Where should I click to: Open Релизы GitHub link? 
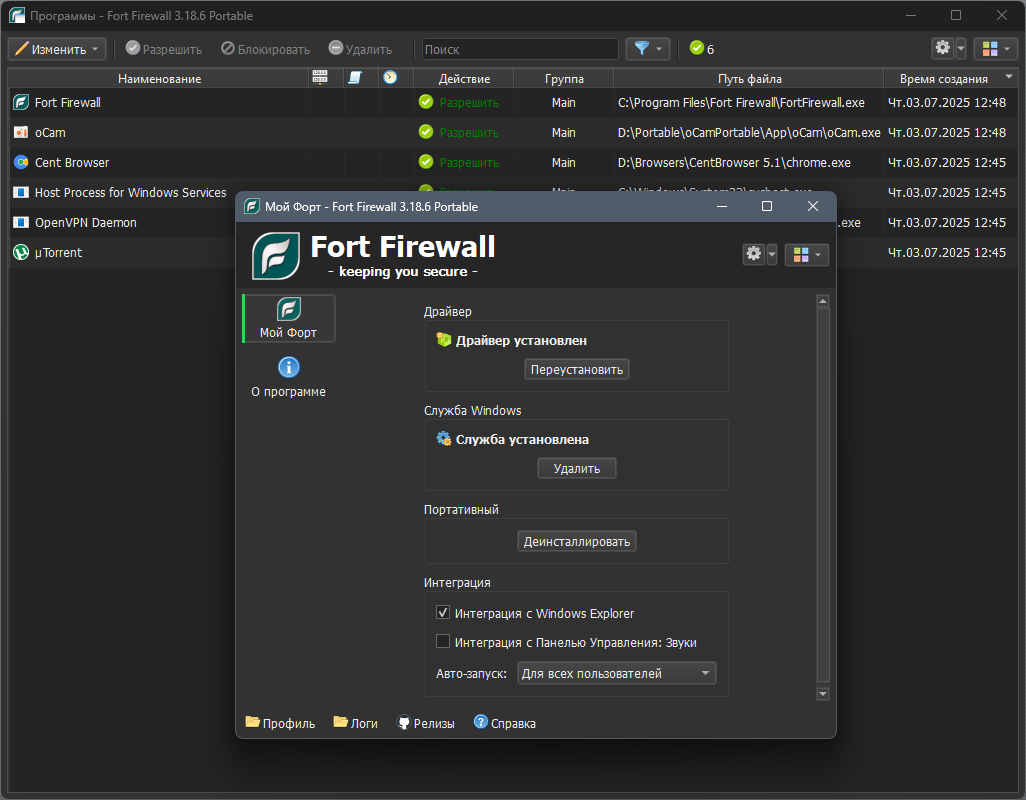[425, 723]
